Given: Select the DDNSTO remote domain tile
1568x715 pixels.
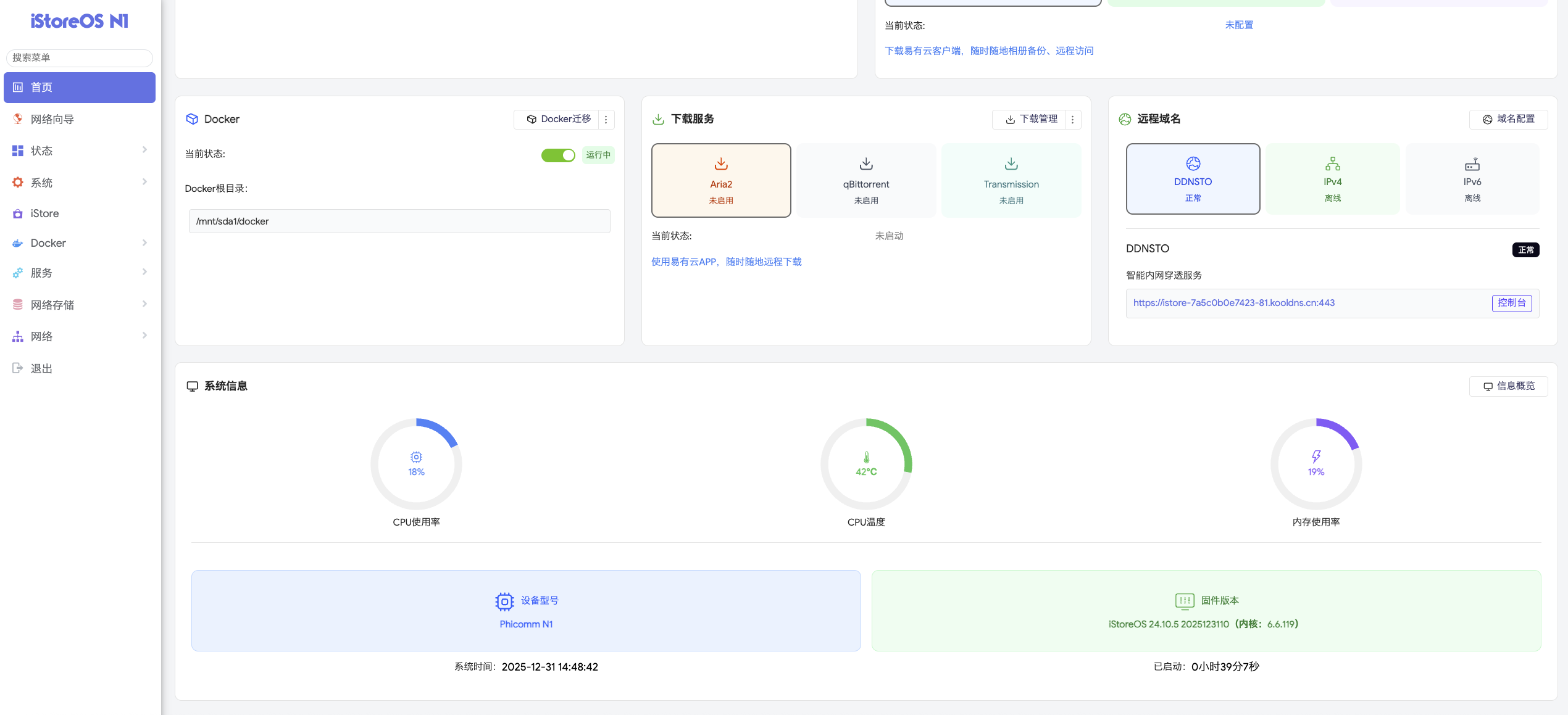Looking at the screenshot, I should 1192,179.
